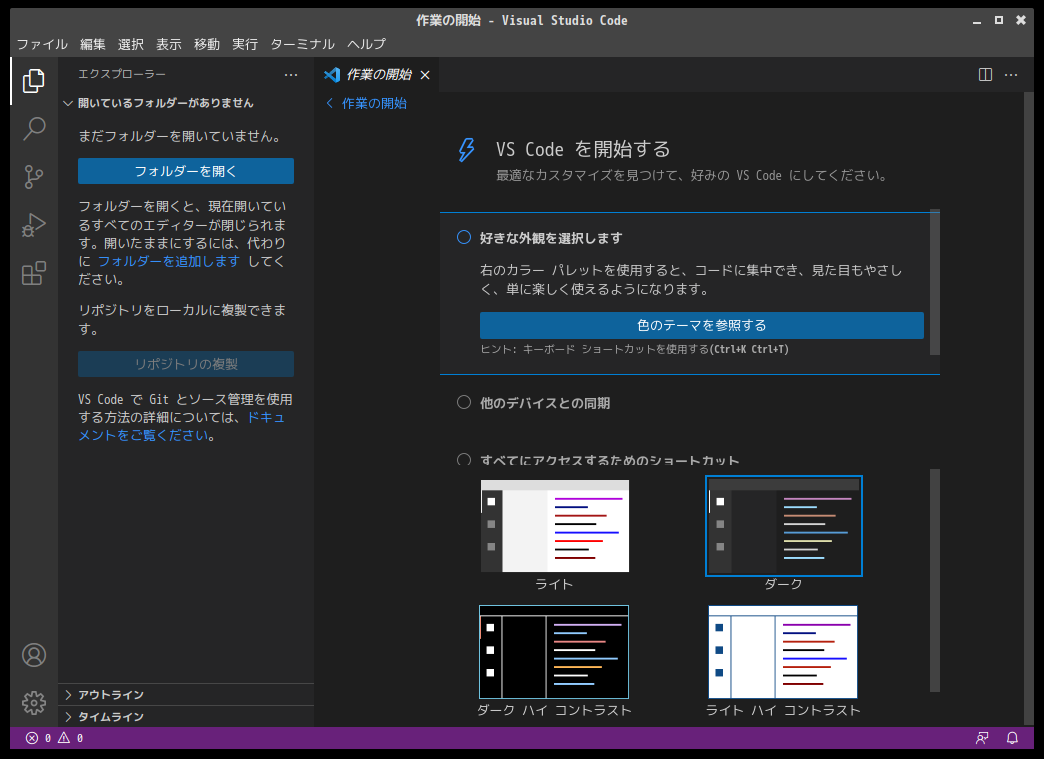1044x759 pixels.
Task: Click the 色のテーマを参照する button
Action: tap(702, 326)
